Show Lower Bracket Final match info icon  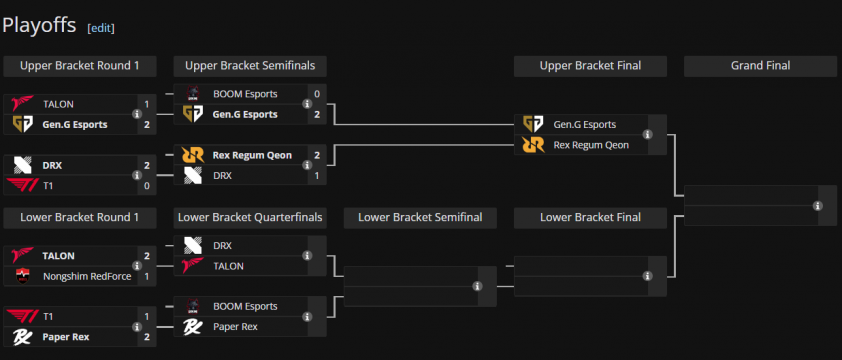pyautogui.click(x=648, y=276)
